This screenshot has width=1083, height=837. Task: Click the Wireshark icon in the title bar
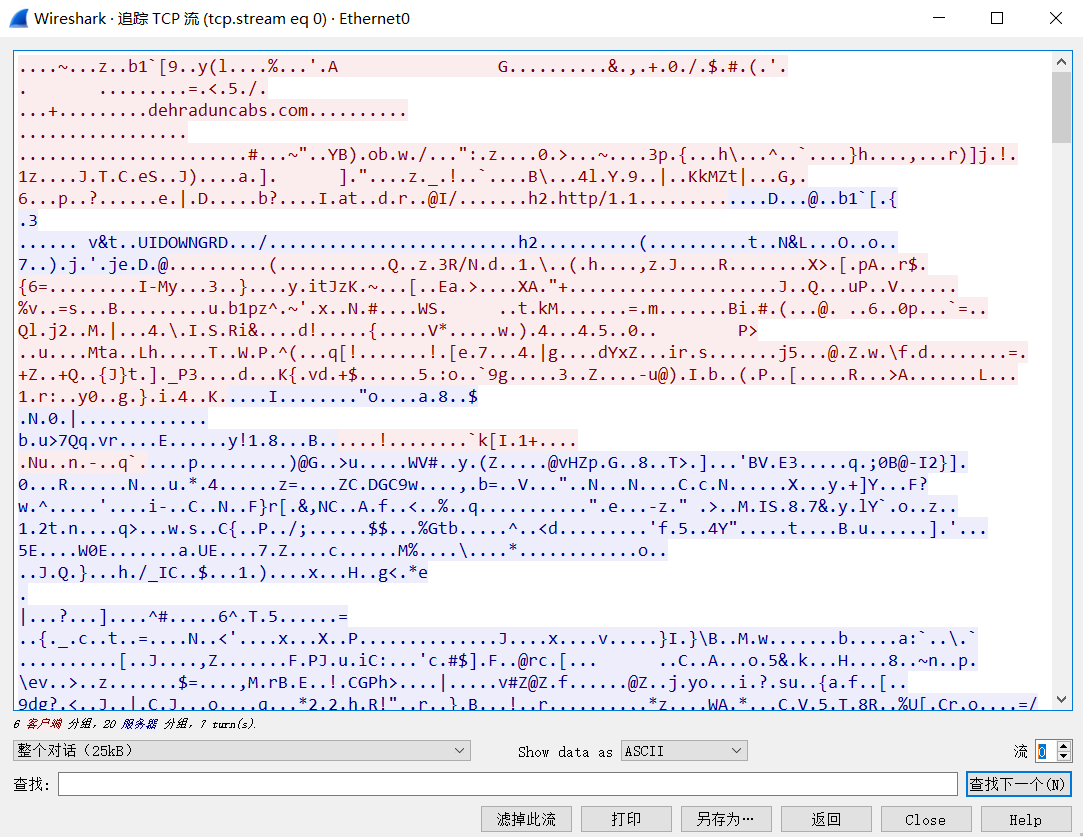[18, 17]
